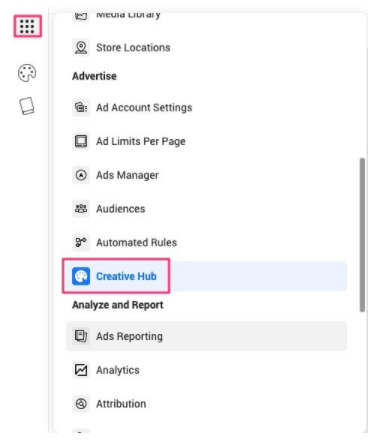373x447 pixels.
Task: Select Ads Reporting menu entry
Action: [x=206, y=336]
